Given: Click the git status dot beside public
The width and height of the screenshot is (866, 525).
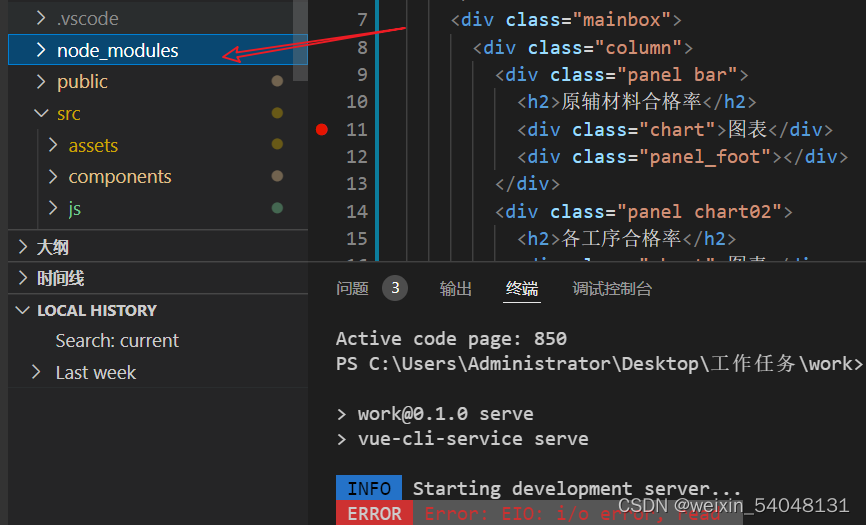Looking at the screenshot, I should click(277, 81).
